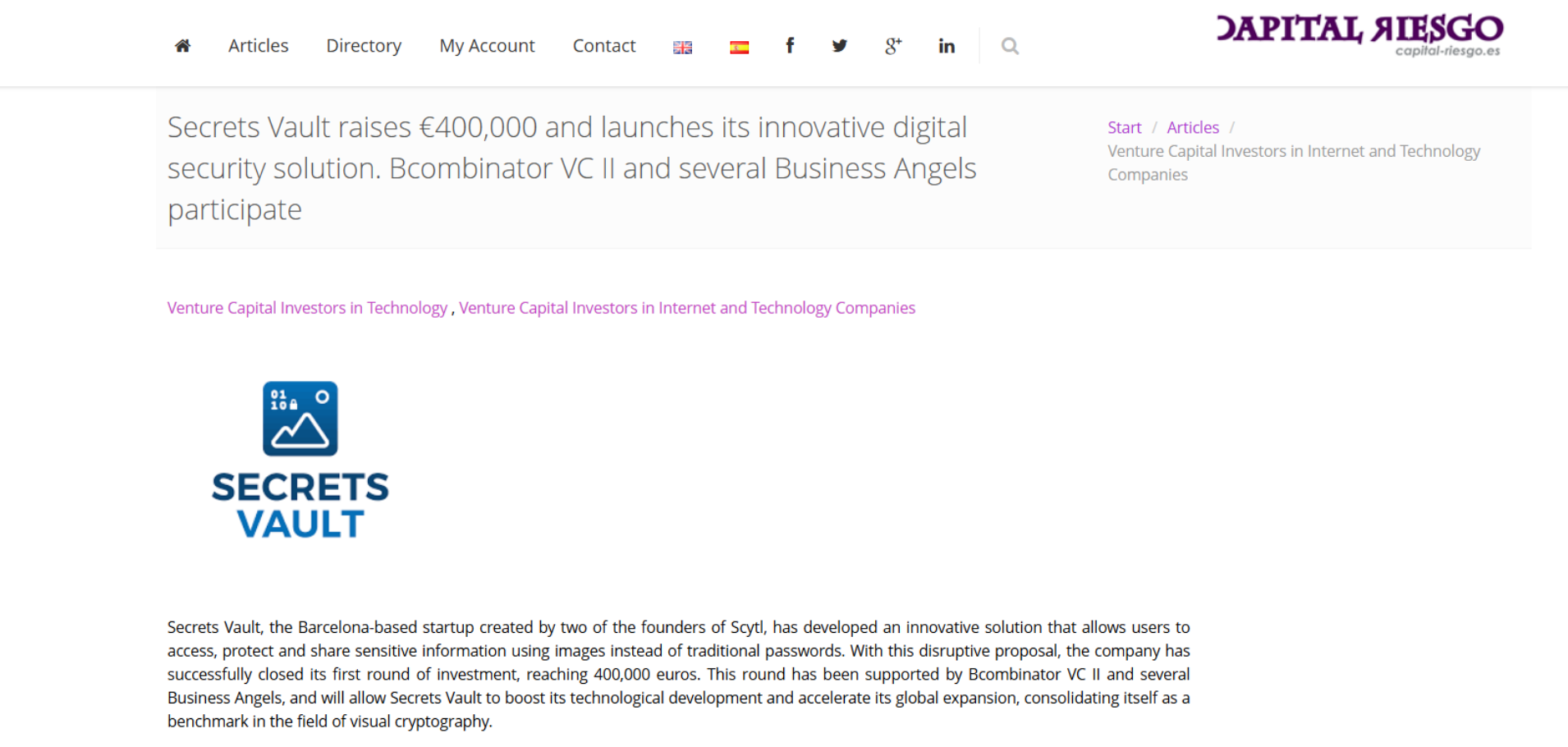Switch language with the Spanish flag icon

pyautogui.click(x=739, y=48)
